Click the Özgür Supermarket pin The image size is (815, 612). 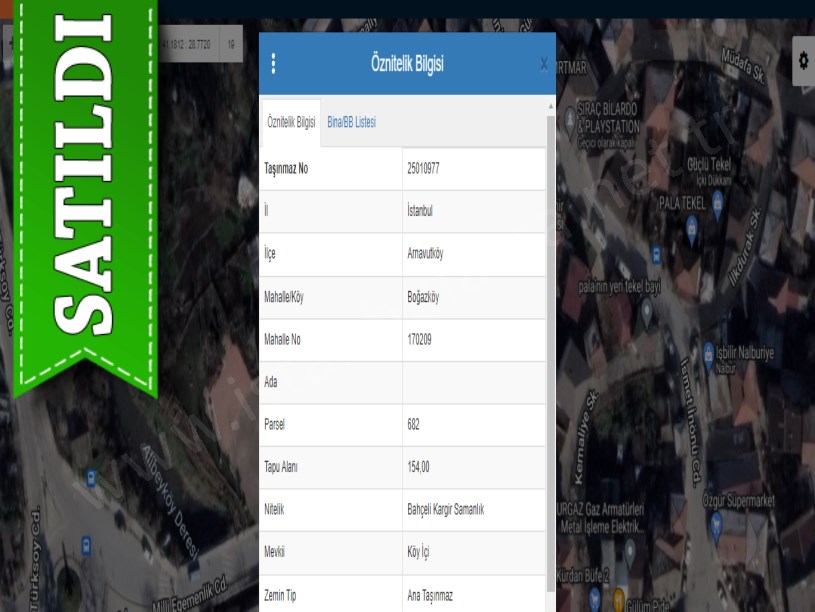pyautogui.click(x=716, y=525)
